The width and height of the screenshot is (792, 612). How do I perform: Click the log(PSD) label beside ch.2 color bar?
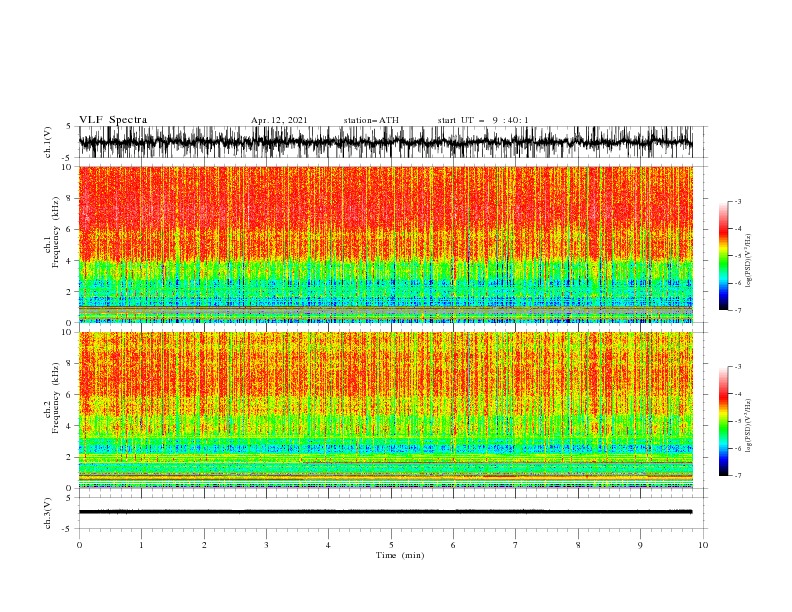tap(749, 426)
